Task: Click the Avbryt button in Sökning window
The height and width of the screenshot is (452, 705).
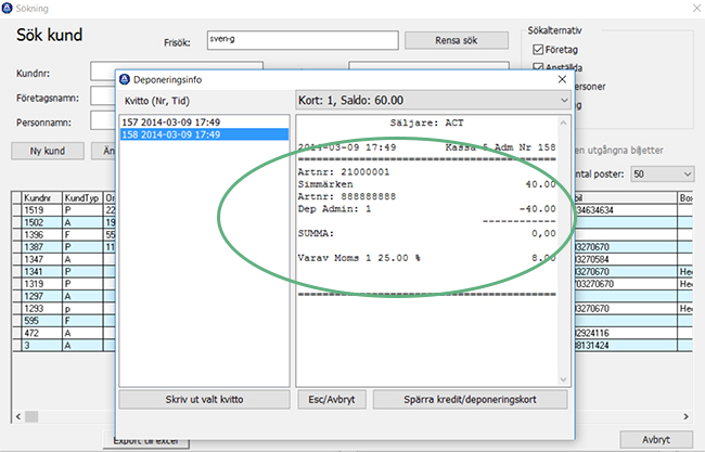Action: pos(656,439)
